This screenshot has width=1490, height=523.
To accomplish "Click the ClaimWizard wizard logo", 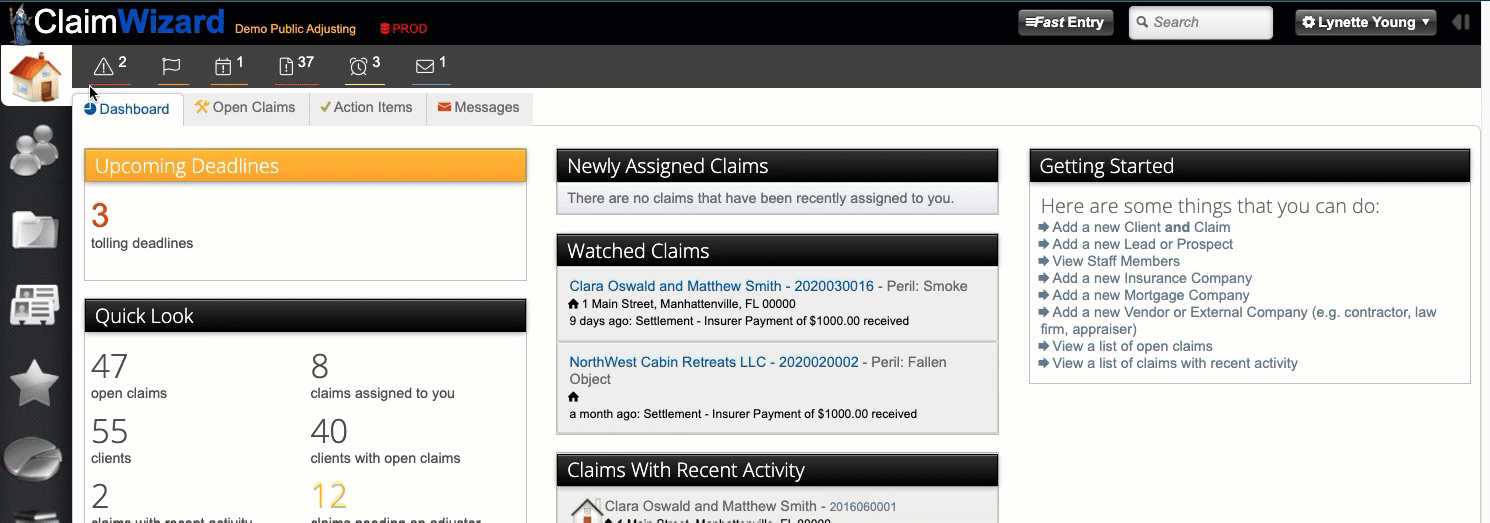I will (18, 22).
